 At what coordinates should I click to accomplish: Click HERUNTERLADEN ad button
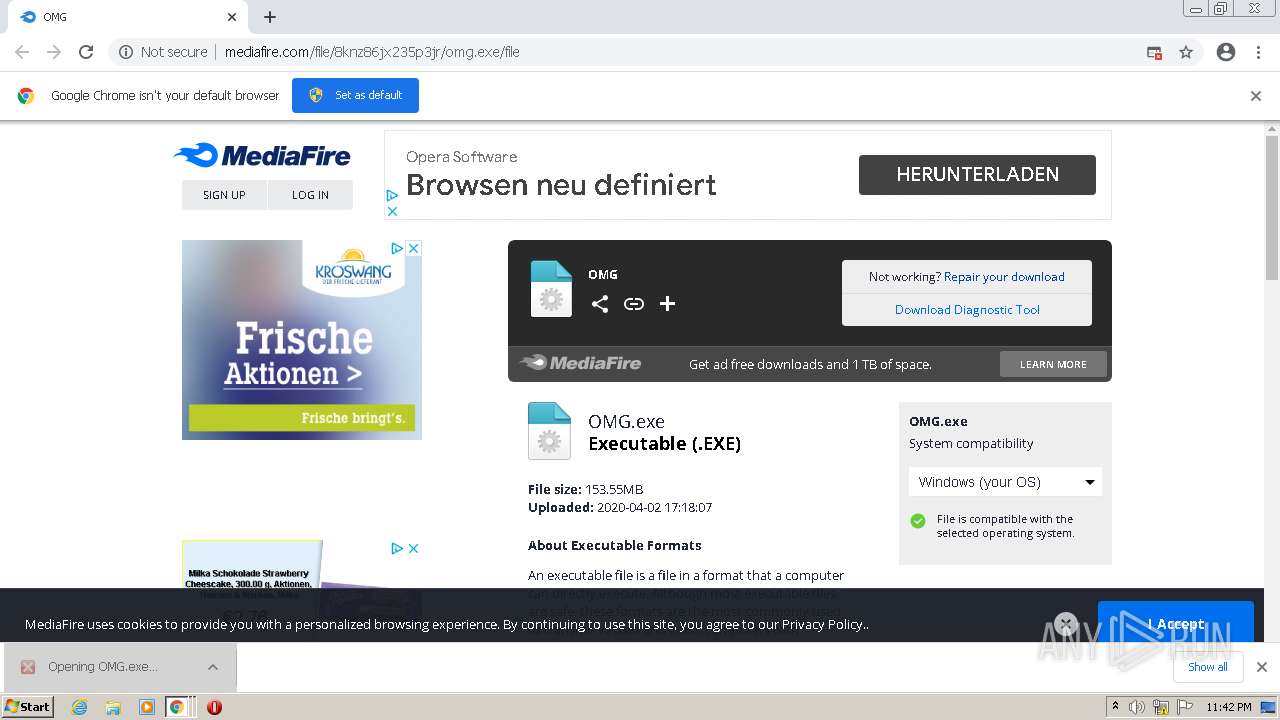977,175
